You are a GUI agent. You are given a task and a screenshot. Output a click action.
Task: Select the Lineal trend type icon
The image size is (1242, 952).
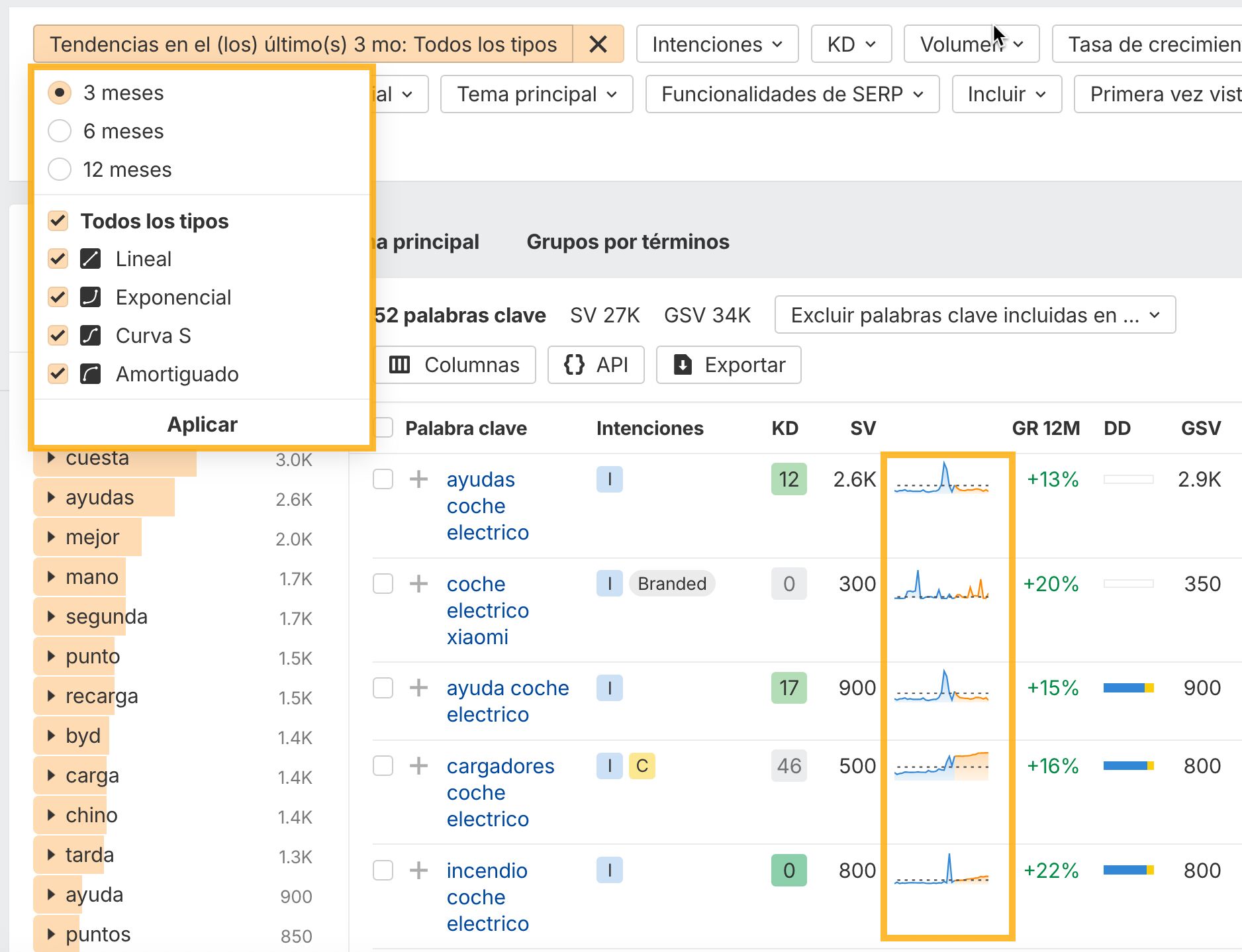91,258
